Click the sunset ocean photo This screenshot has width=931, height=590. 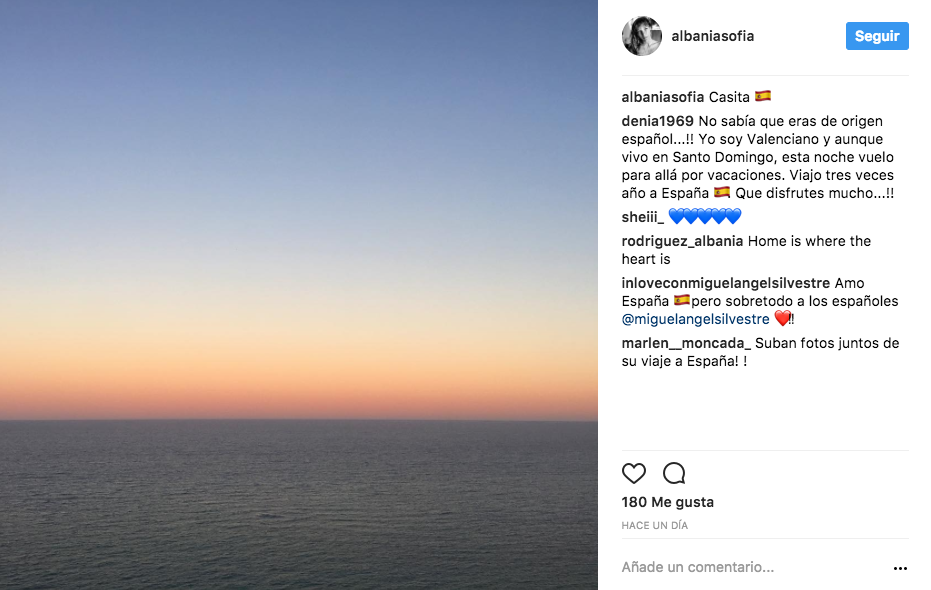[299, 295]
